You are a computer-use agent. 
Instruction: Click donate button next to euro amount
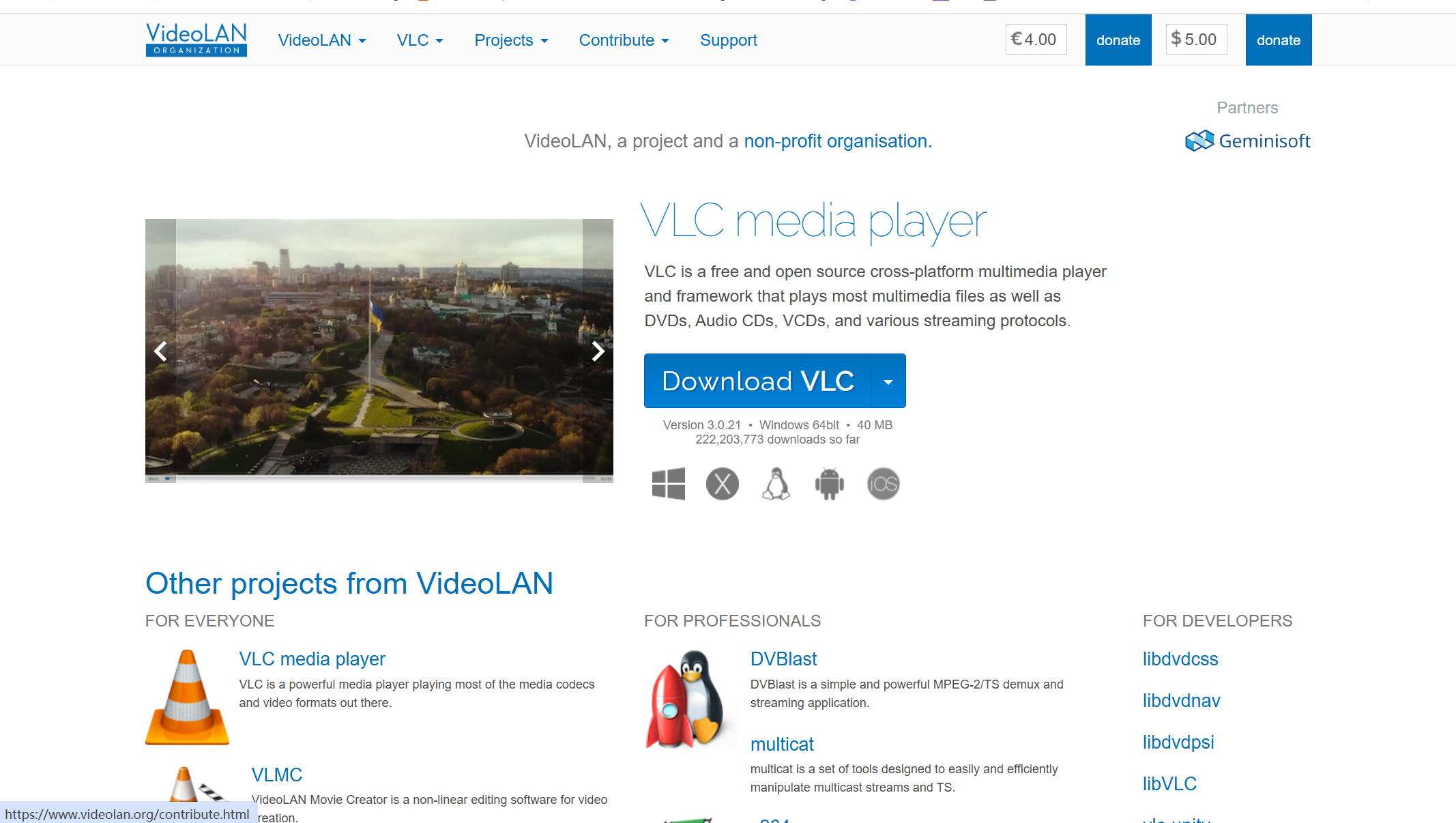click(1118, 40)
